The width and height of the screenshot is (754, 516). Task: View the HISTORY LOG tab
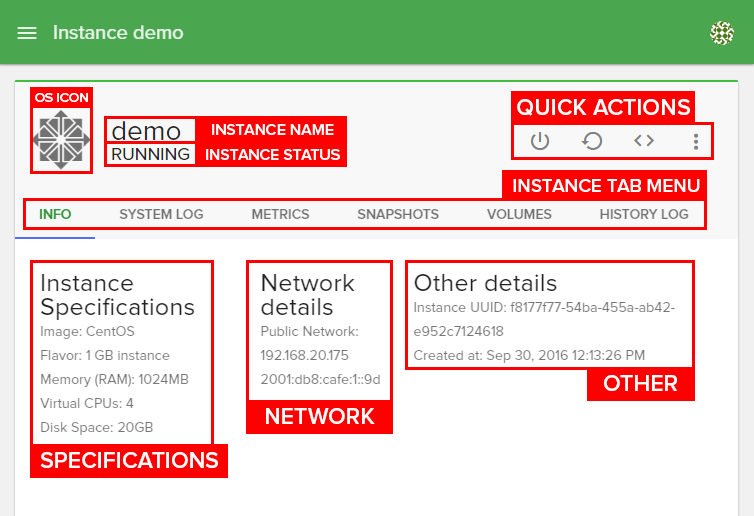click(x=644, y=214)
